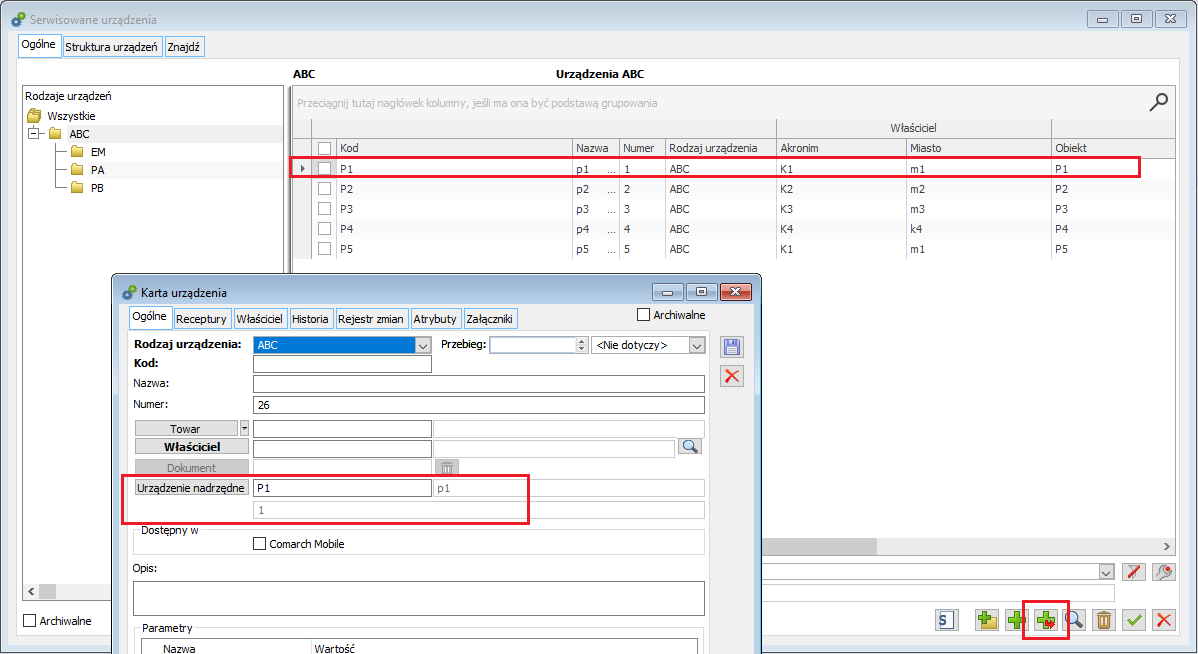Viewport: 1198px width, 654px height.
Task: Click the K4 cell in the Akronim column
Action: [x=841, y=228]
